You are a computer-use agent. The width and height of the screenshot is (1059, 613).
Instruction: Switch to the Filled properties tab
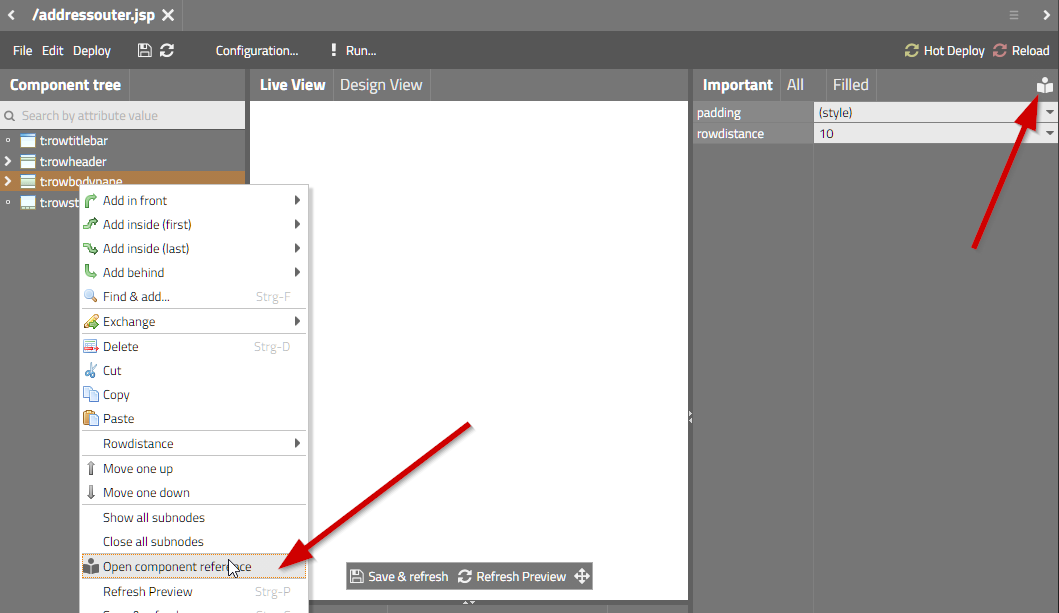point(850,85)
